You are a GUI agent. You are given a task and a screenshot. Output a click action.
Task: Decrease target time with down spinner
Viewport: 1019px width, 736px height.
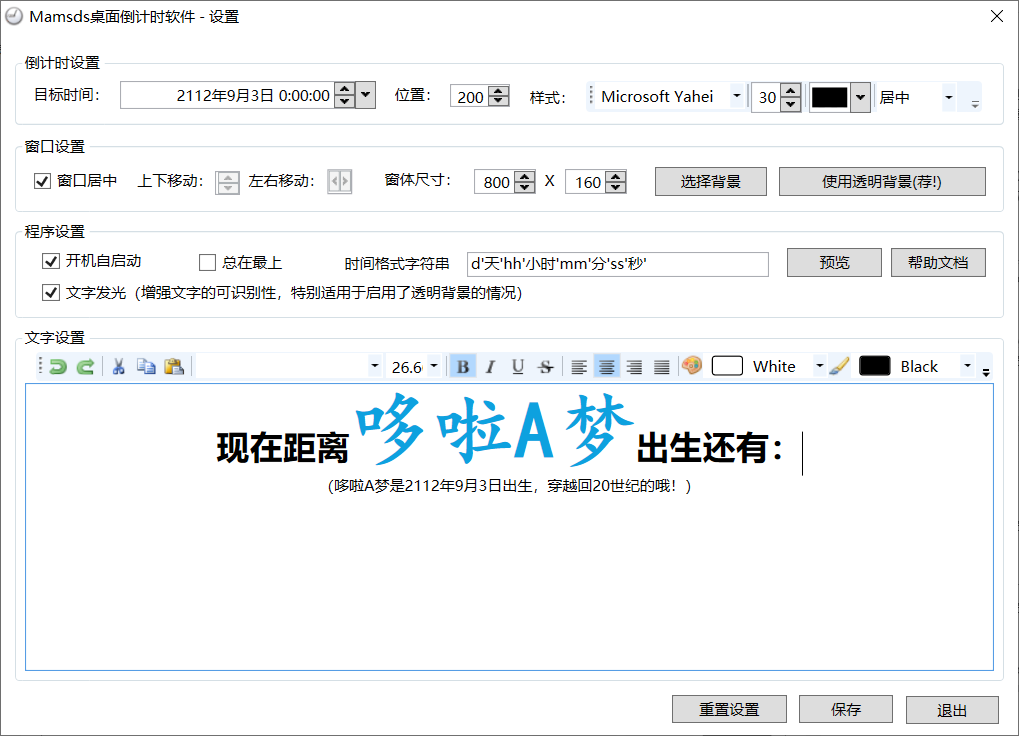click(345, 102)
